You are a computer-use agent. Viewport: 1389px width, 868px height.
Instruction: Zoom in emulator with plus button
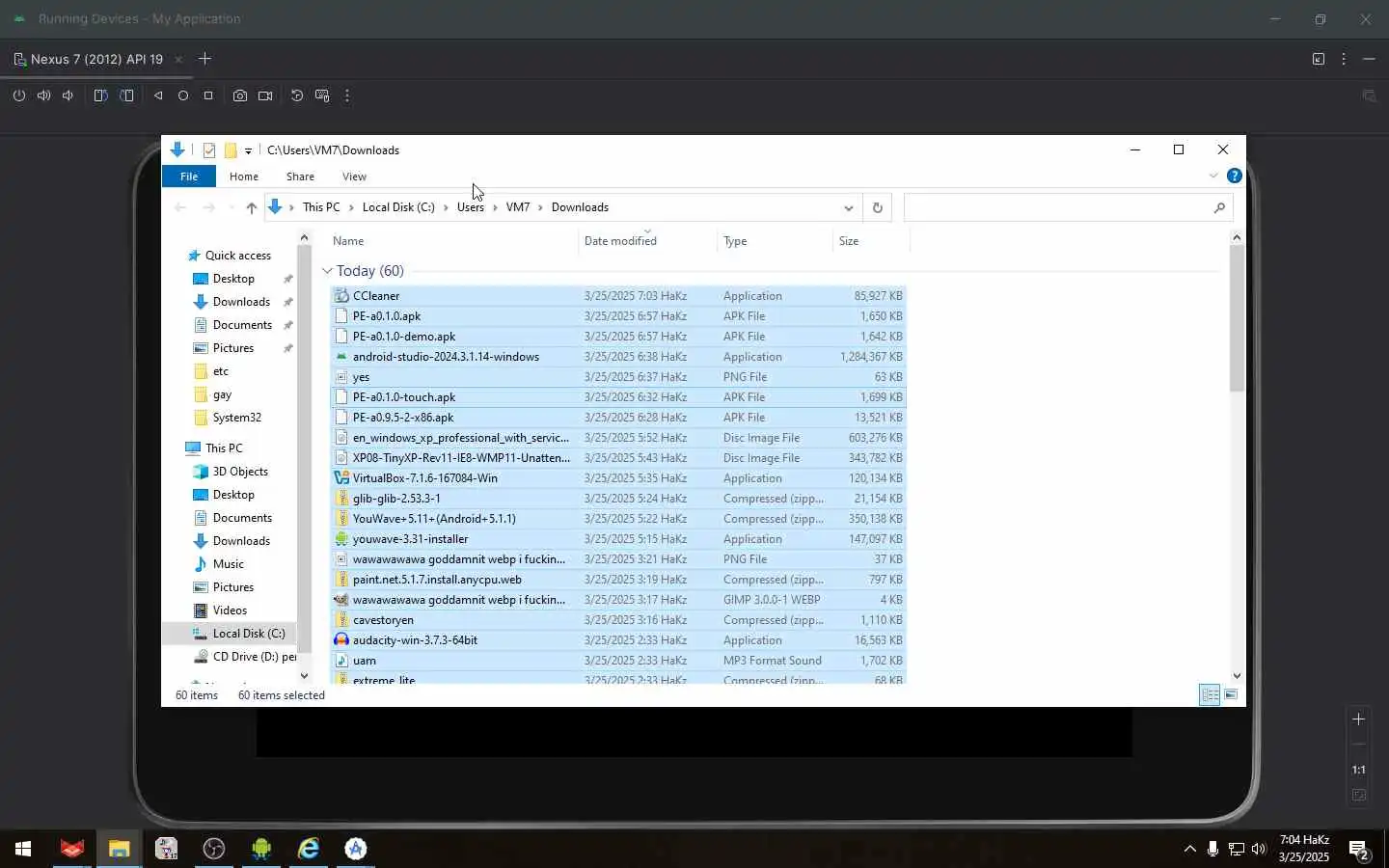pyautogui.click(x=1358, y=719)
